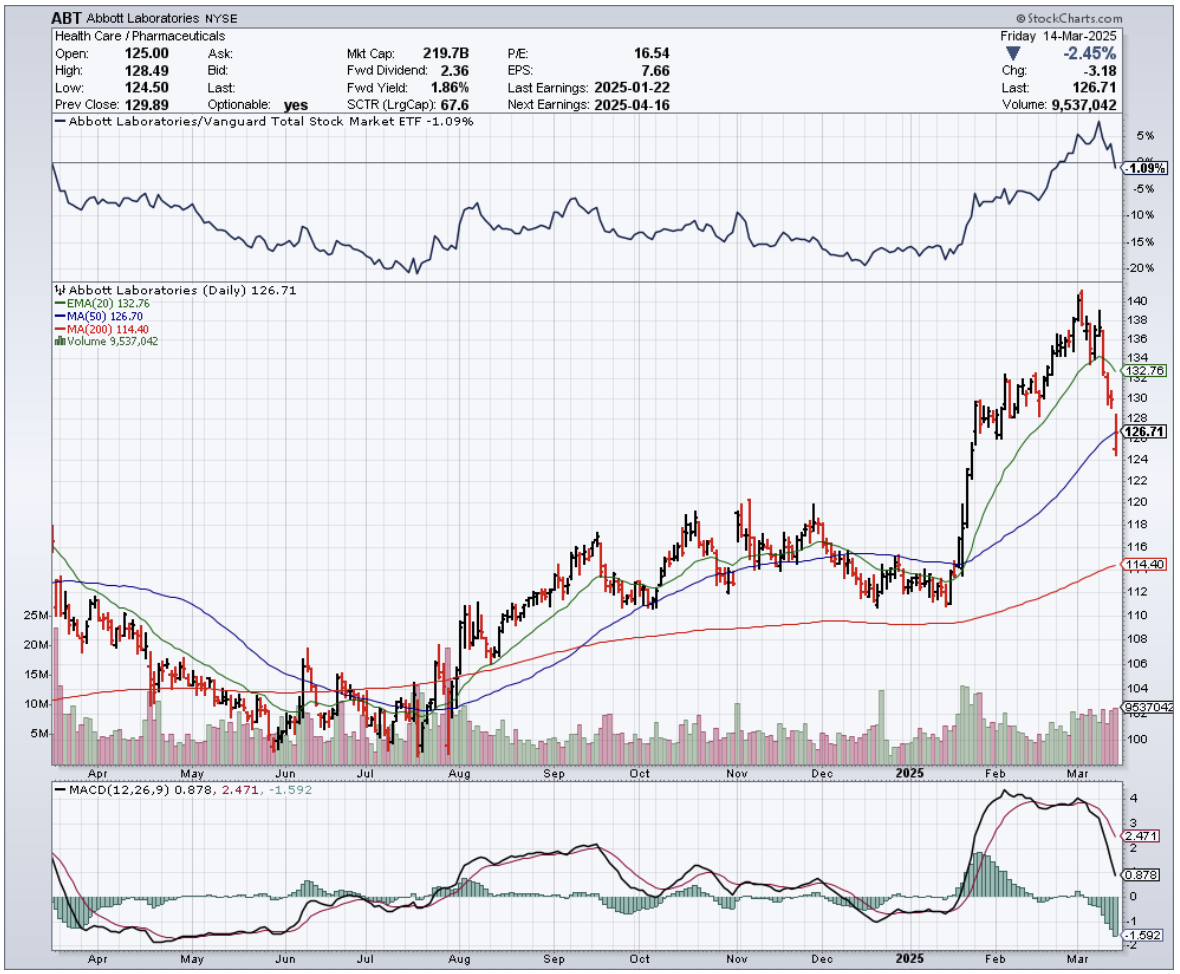This screenshot has height=974, width=1180.
Task: Click the volume bars icon in the legend
Action: 58,341
